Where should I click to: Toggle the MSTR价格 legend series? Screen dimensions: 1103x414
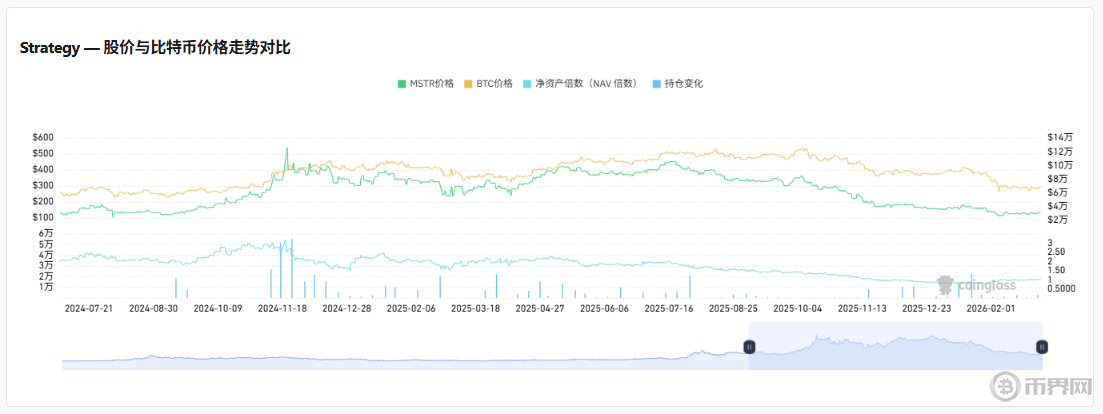[x=426, y=84]
